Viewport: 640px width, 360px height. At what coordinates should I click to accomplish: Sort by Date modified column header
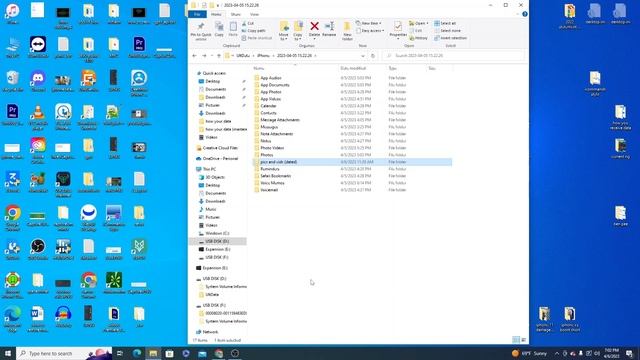[x=353, y=68]
